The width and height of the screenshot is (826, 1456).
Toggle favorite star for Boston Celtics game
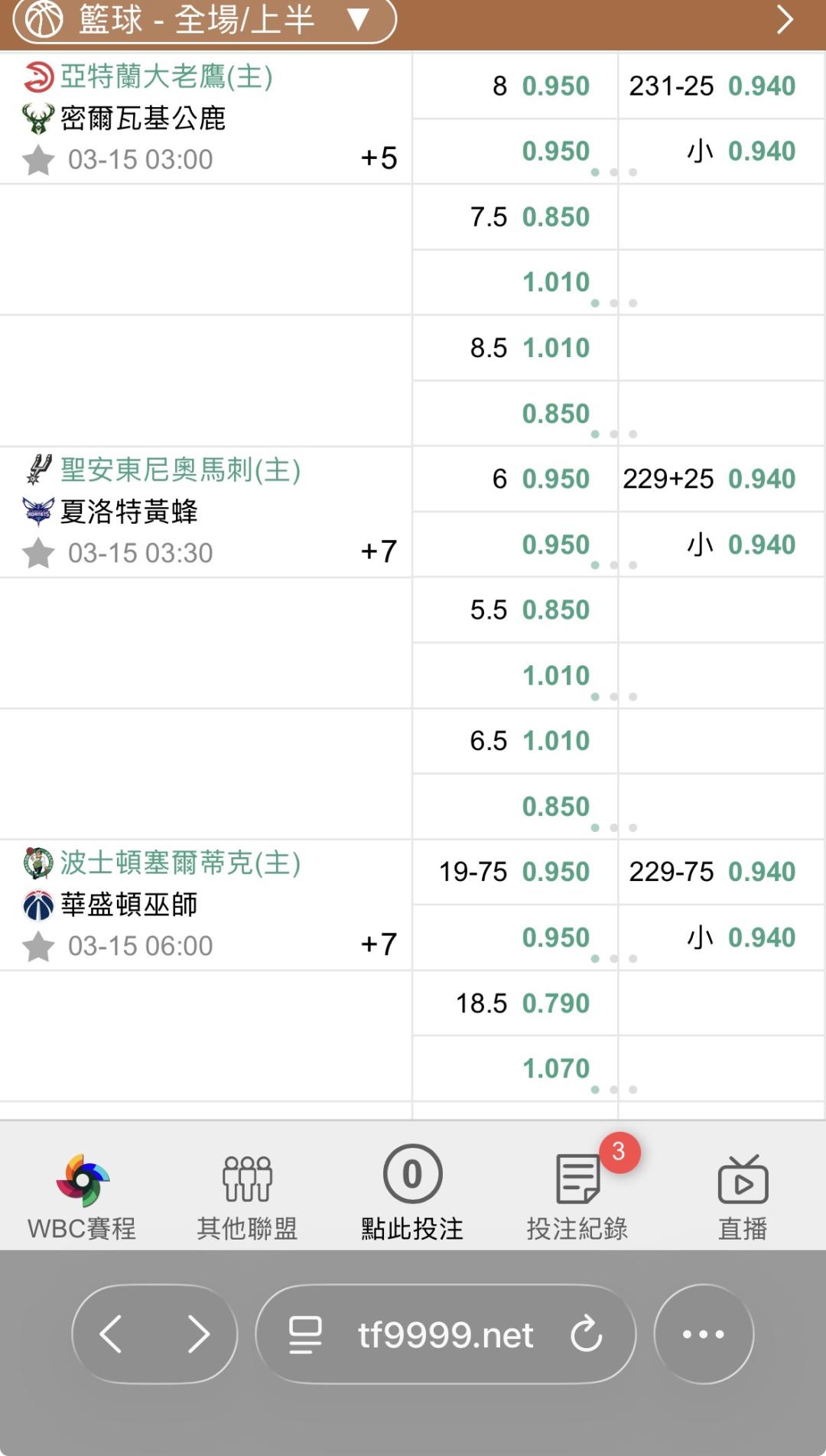tap(38, 946)
